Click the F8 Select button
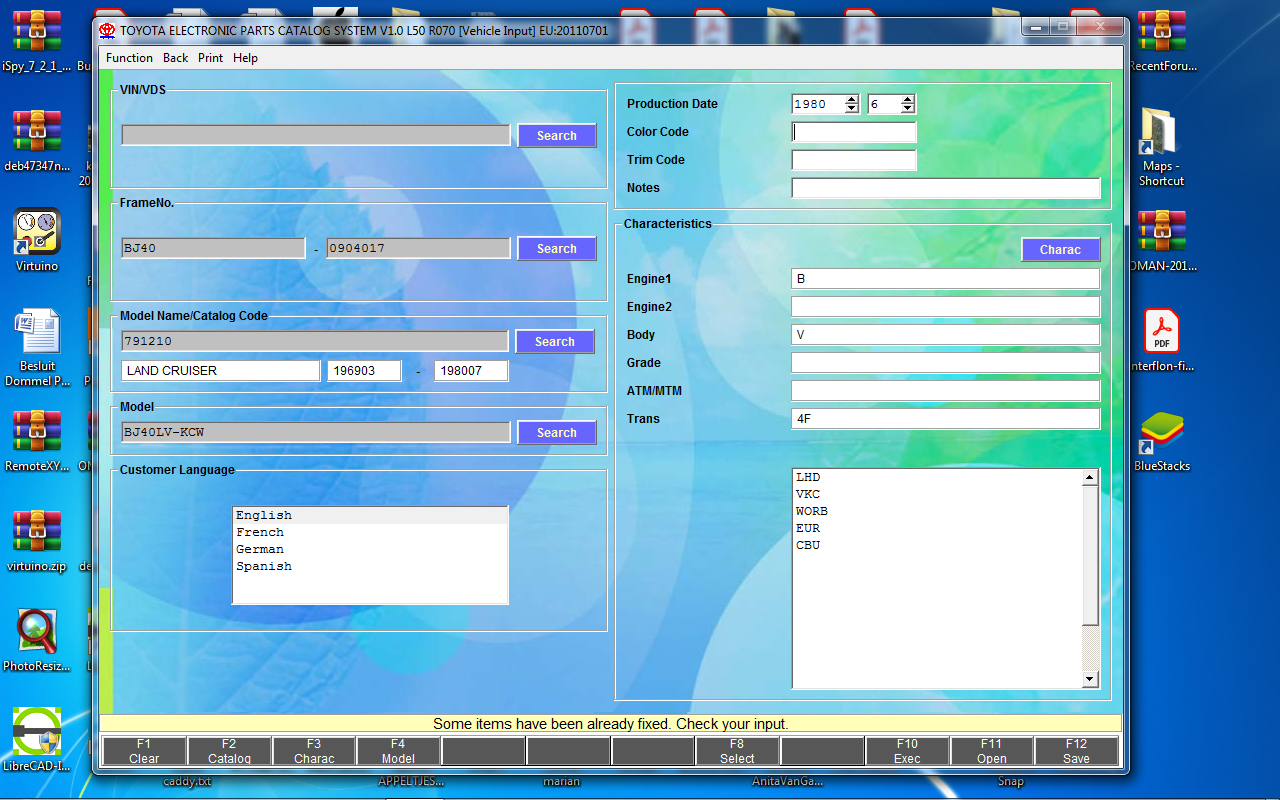 pos(737,751)
